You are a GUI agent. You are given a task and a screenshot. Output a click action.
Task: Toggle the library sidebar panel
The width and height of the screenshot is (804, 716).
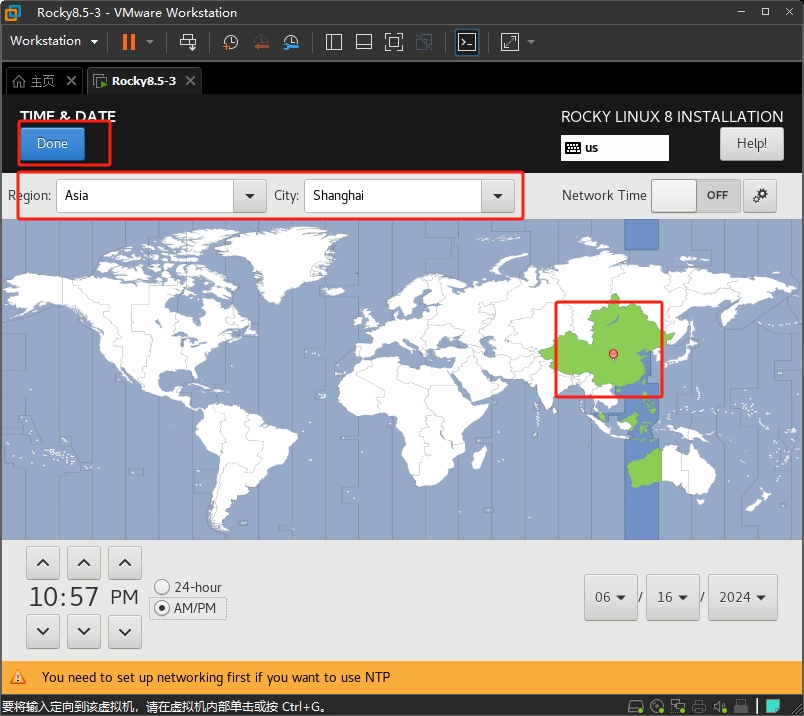(x=334, y=42)
